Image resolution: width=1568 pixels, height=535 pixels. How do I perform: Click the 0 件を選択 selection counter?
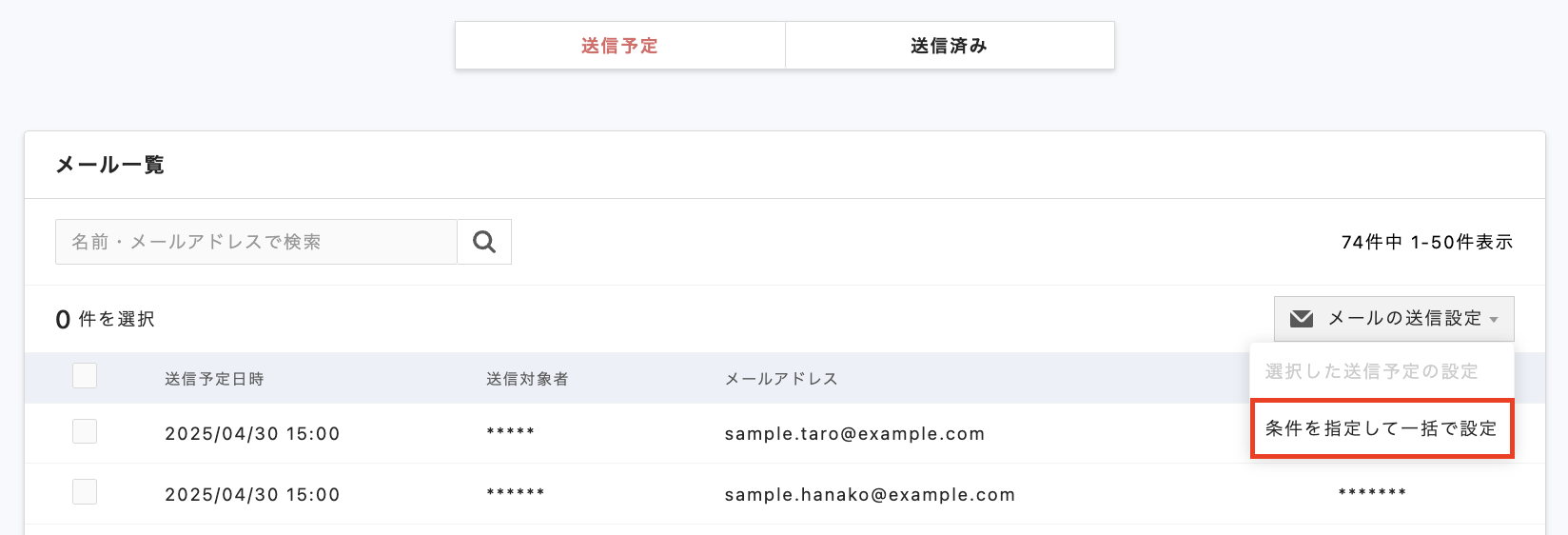[105, 319]
